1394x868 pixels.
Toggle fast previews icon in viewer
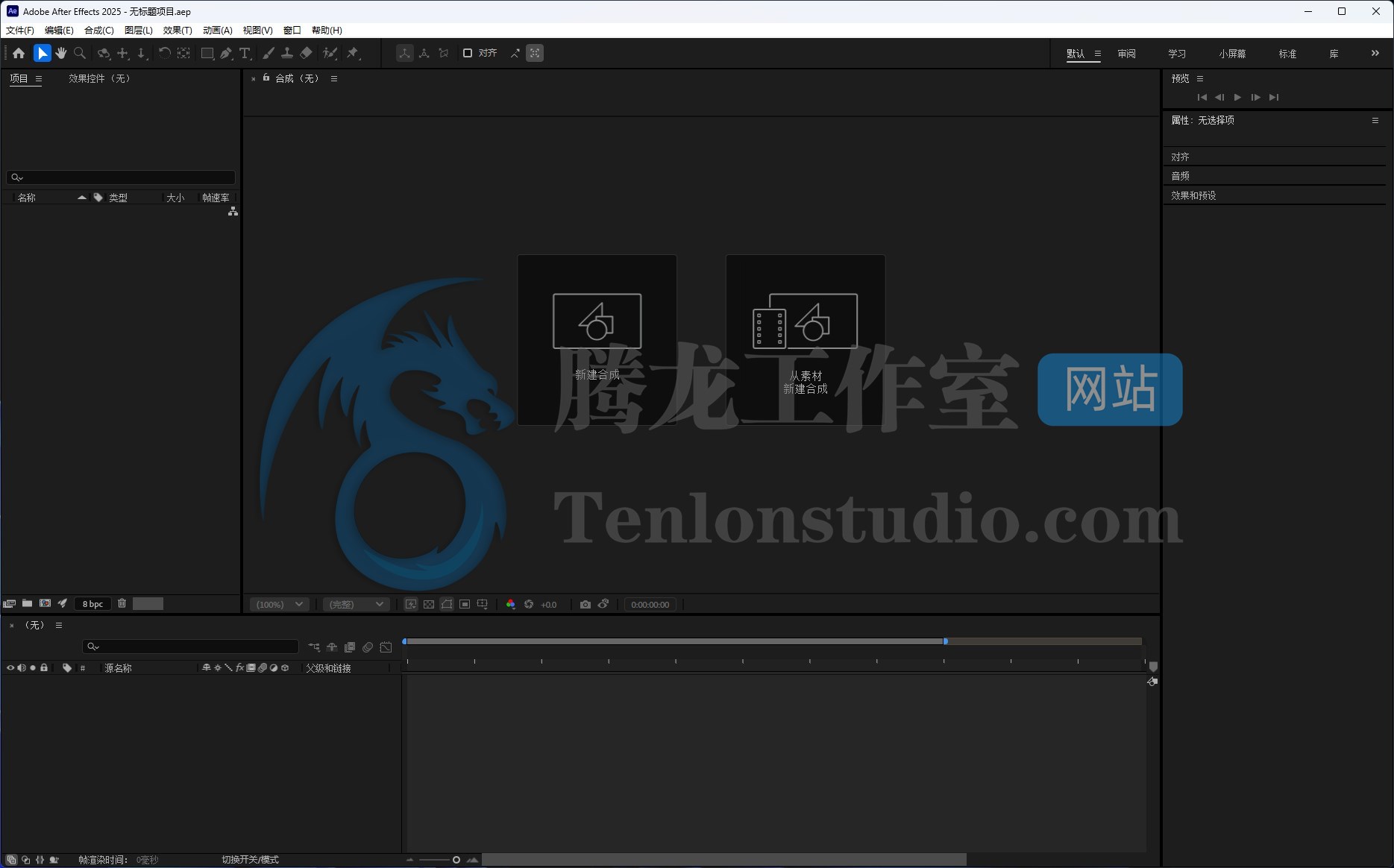click(411, 604)
